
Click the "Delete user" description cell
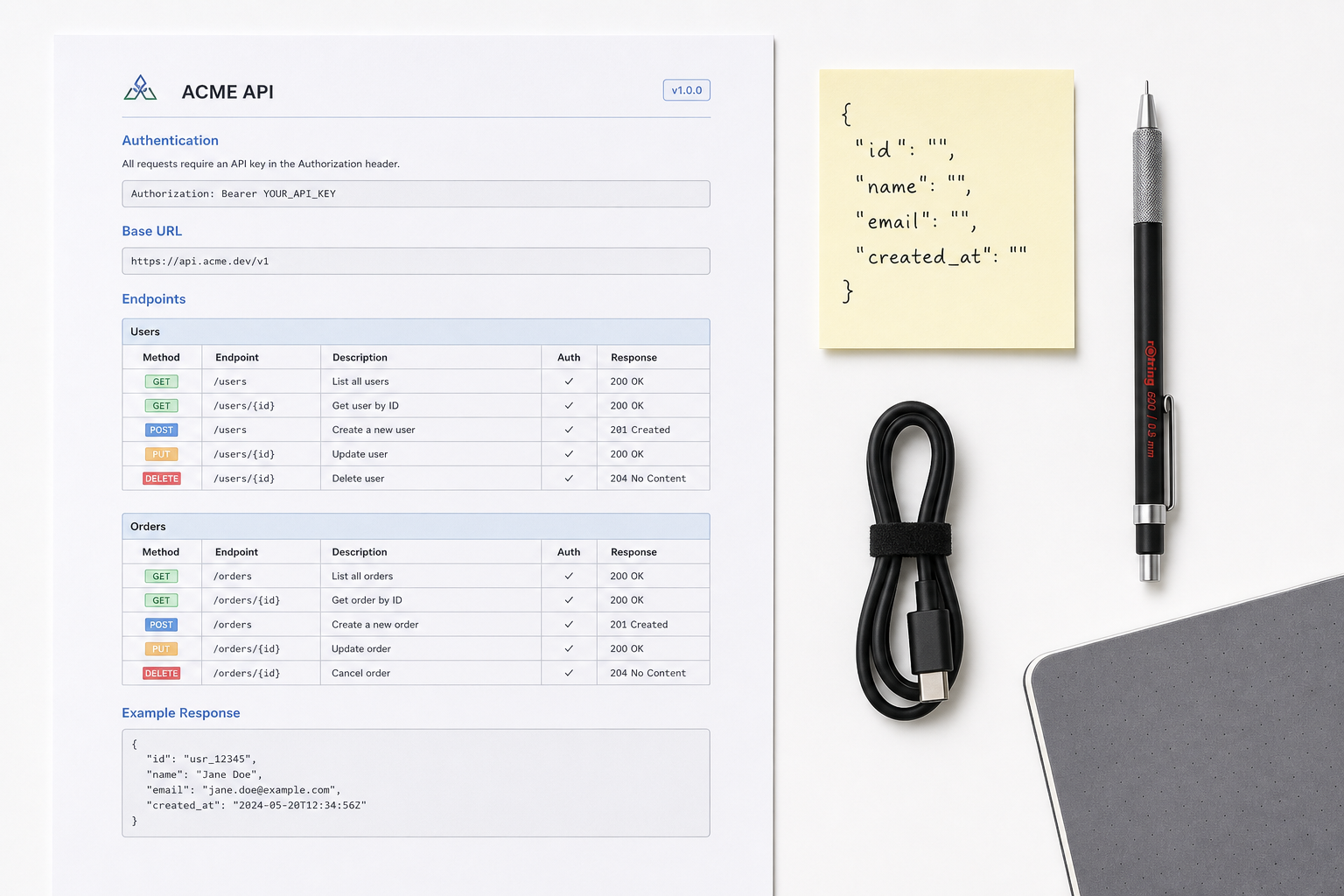(x=358, y=479)
